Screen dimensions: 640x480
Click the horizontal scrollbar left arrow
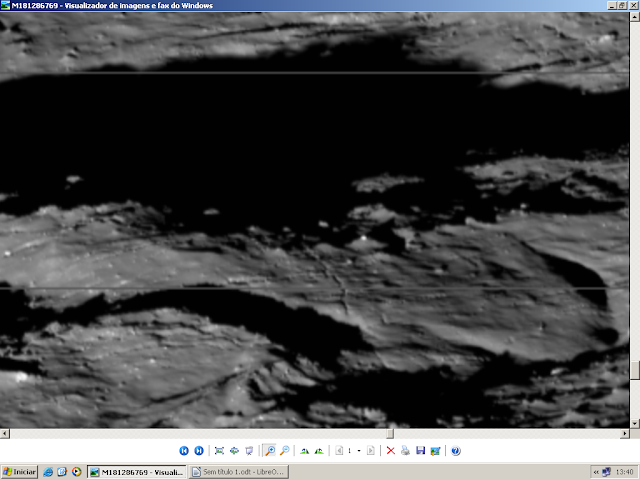point(4,433)
